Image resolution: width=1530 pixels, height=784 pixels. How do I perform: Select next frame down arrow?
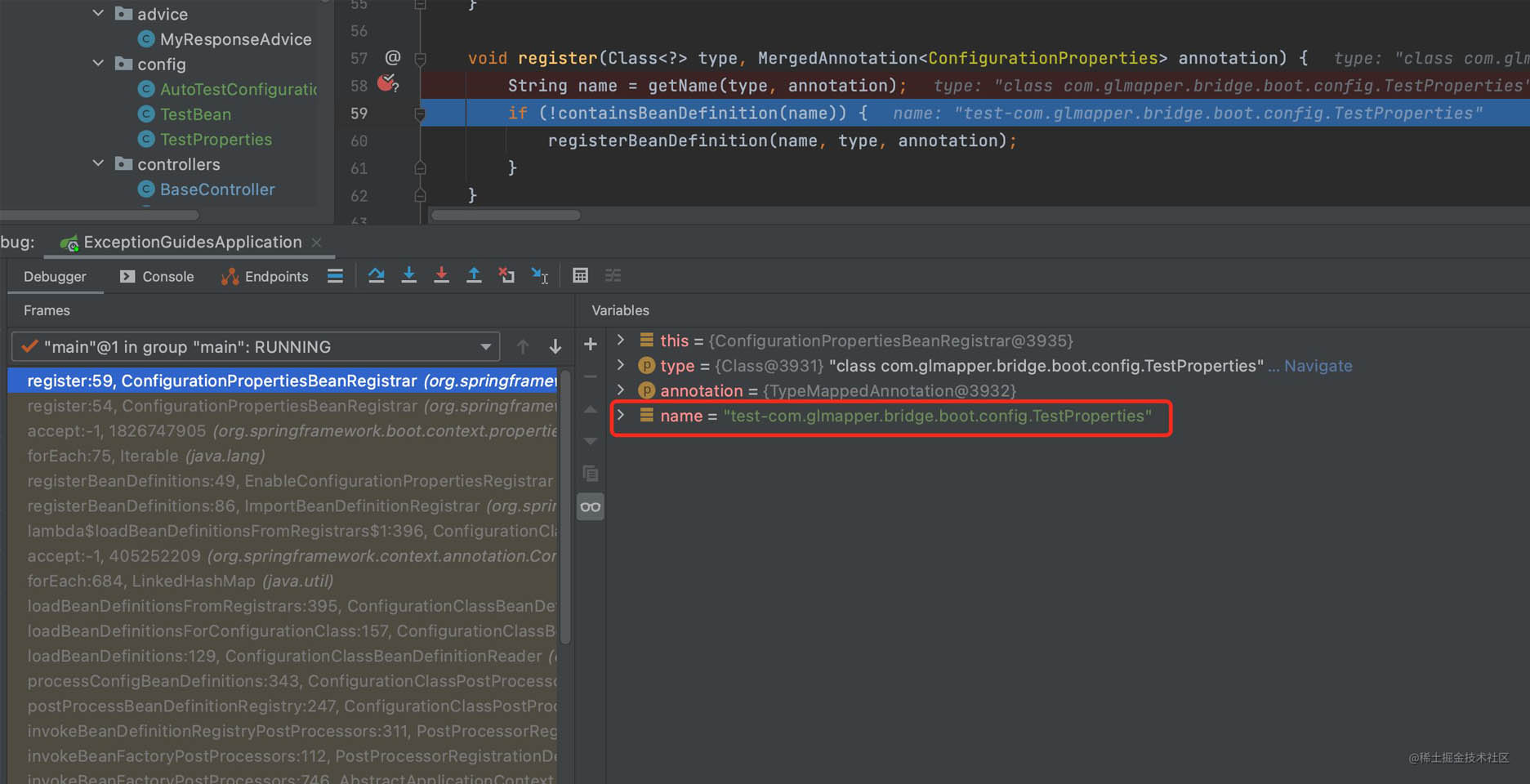pyautogui.click(x=555, y=347)
